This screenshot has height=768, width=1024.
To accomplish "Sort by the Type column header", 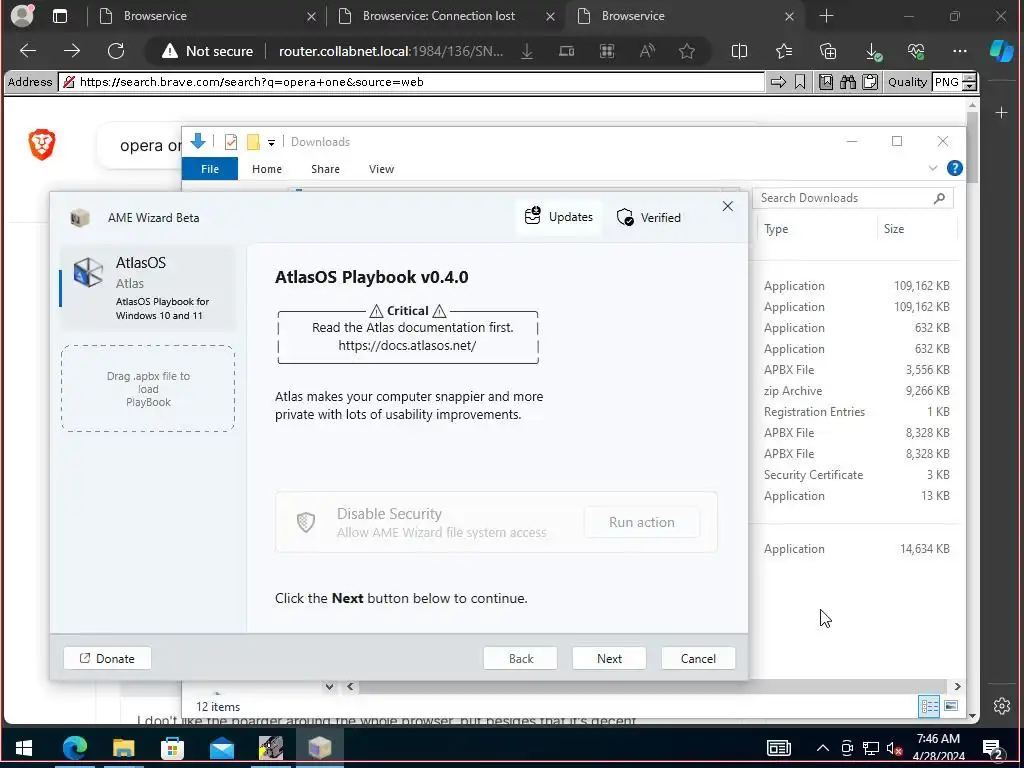I will pyautogui.click(x=776, y=229).
